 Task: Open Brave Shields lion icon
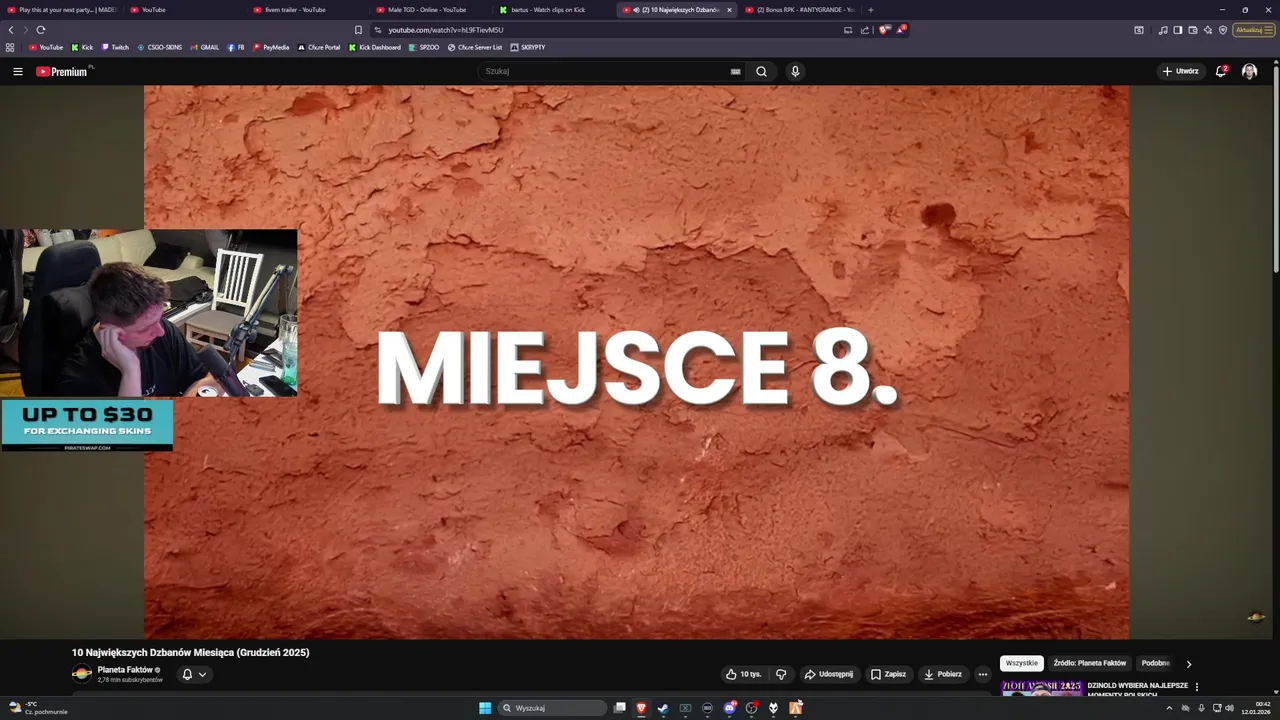click(884, 30)
